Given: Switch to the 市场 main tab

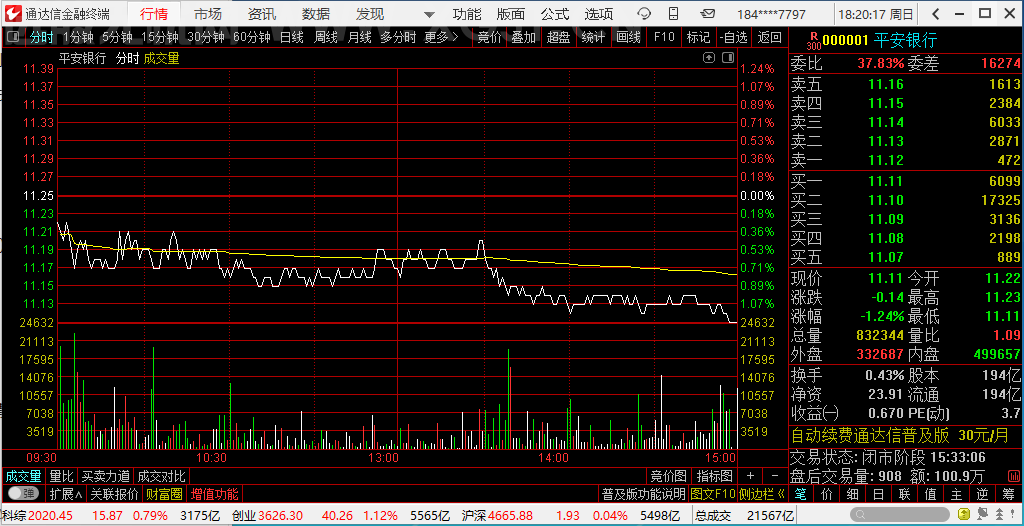Looking at the screenshot, I should 208,14.
